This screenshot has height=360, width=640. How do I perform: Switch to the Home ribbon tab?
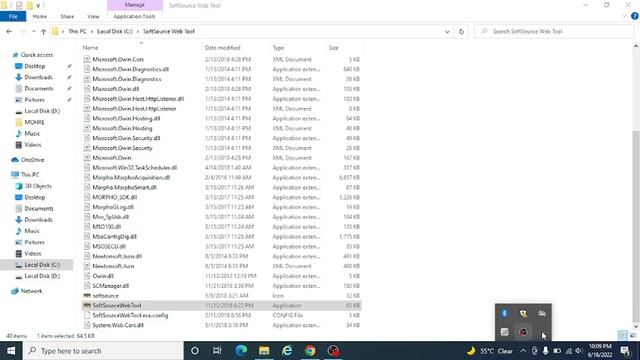coord(40,16)
